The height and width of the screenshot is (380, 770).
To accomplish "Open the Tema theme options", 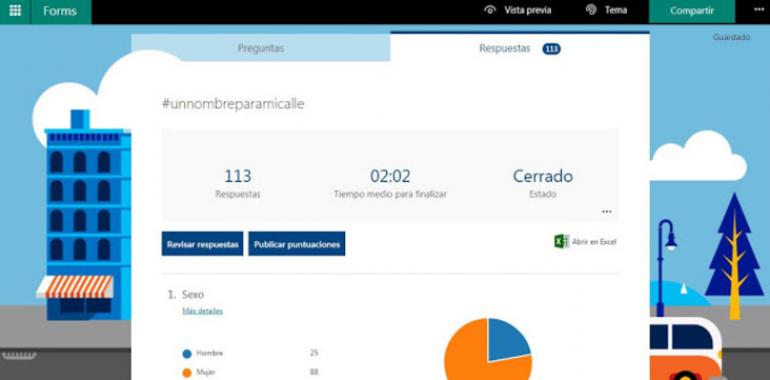I will coord(615,10).
